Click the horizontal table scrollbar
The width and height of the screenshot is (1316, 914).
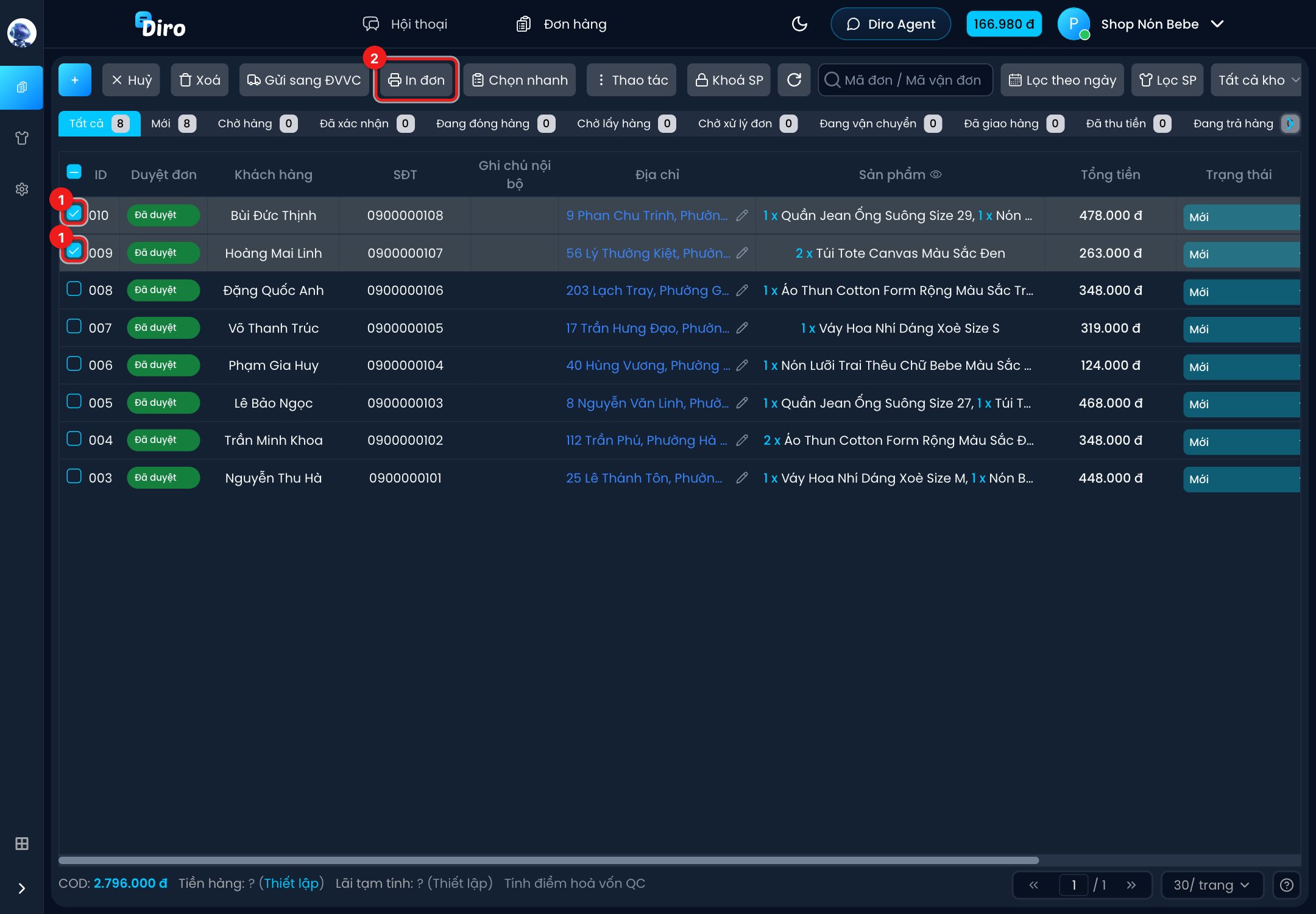[x=548, y=860]
